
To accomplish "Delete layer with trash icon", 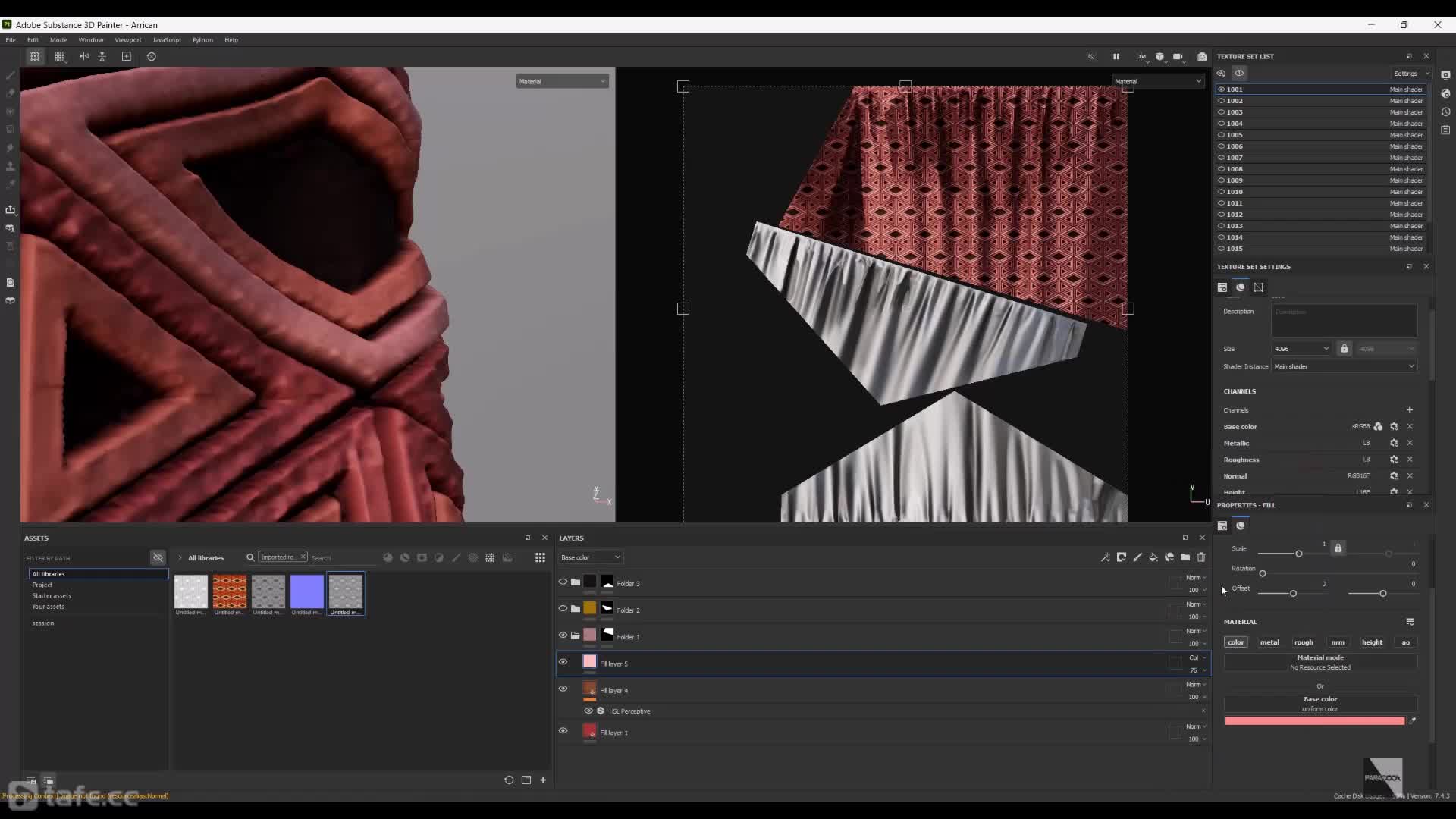I will [1201, 557].
